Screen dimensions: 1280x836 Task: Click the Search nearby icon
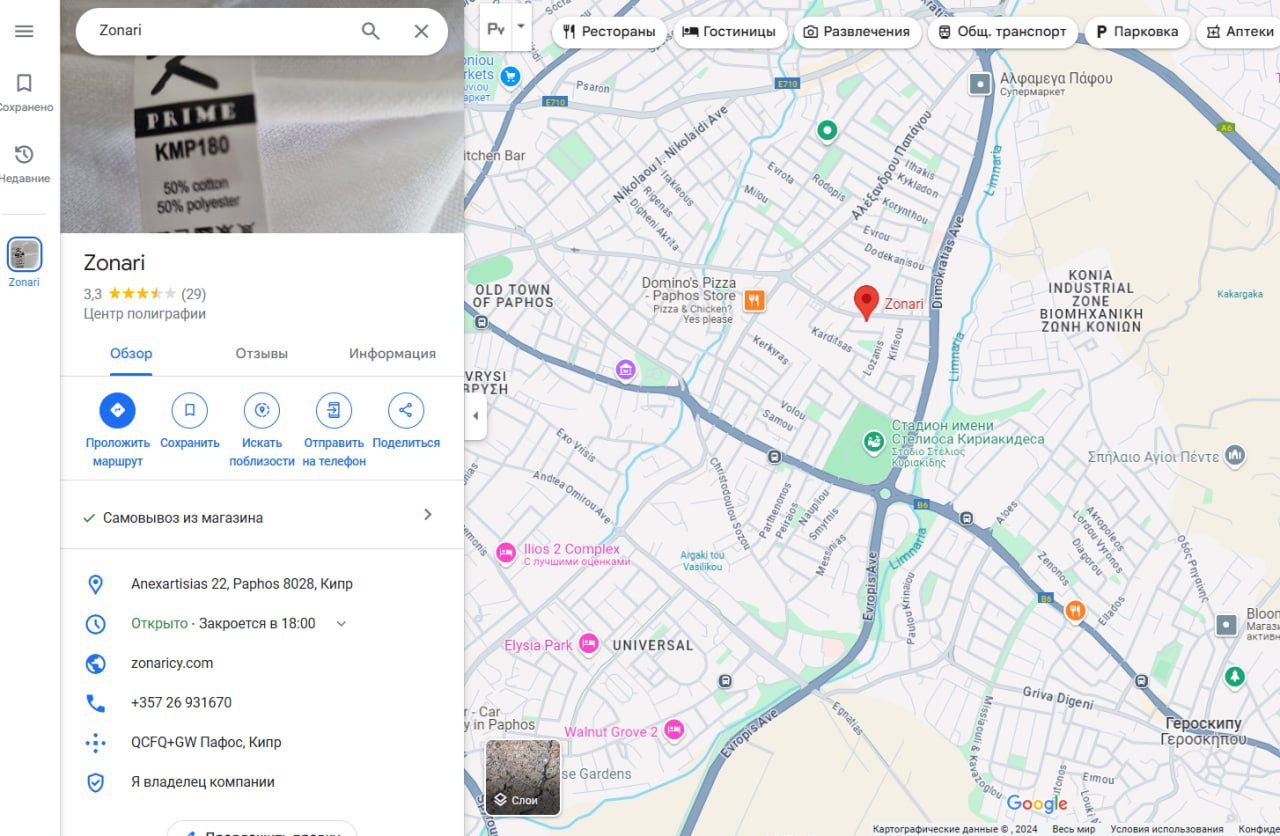tap(262, 410)
